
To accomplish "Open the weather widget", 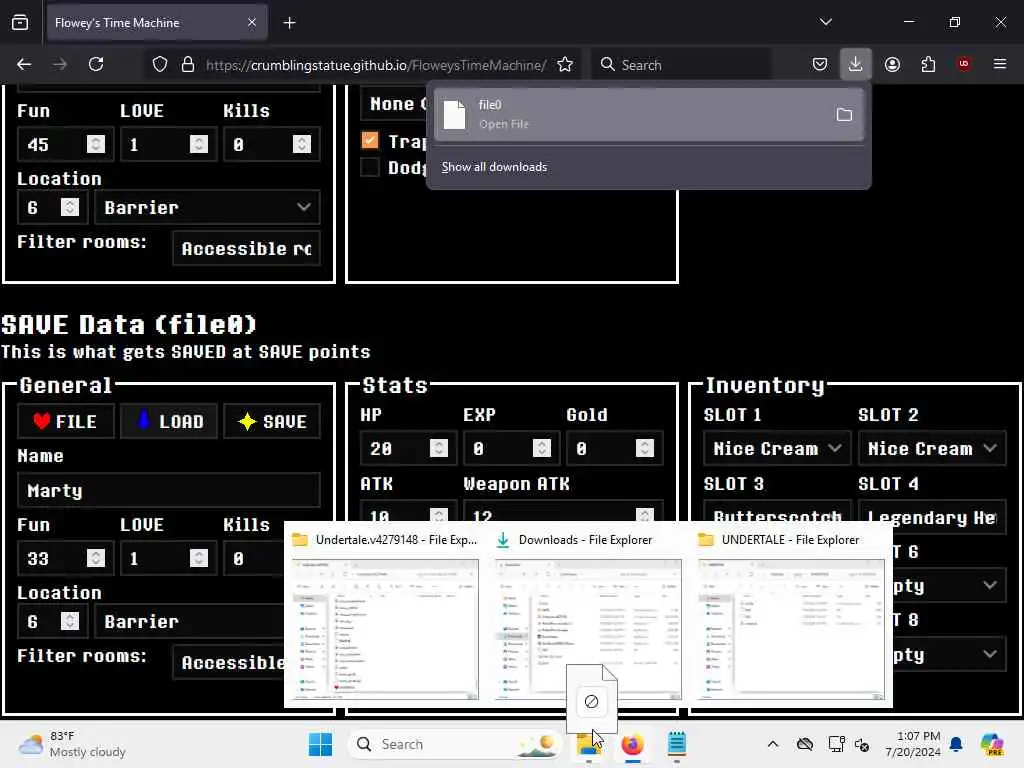I will coord(72,744).
